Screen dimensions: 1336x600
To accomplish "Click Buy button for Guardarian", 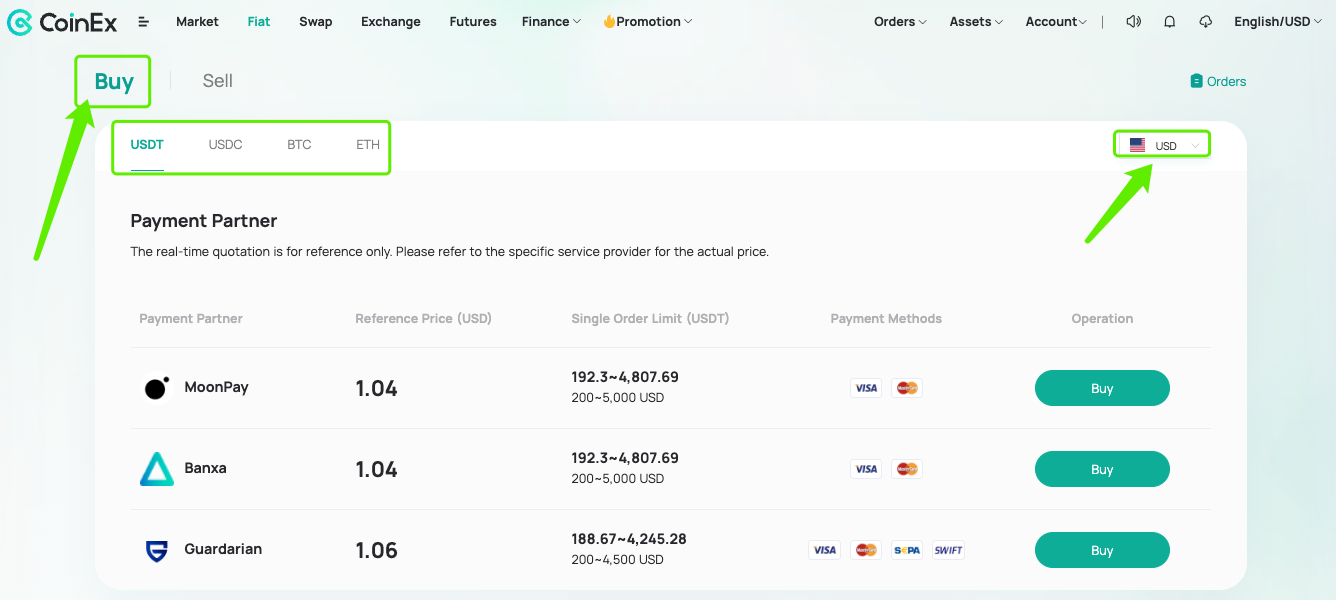I will point(1102,550).
